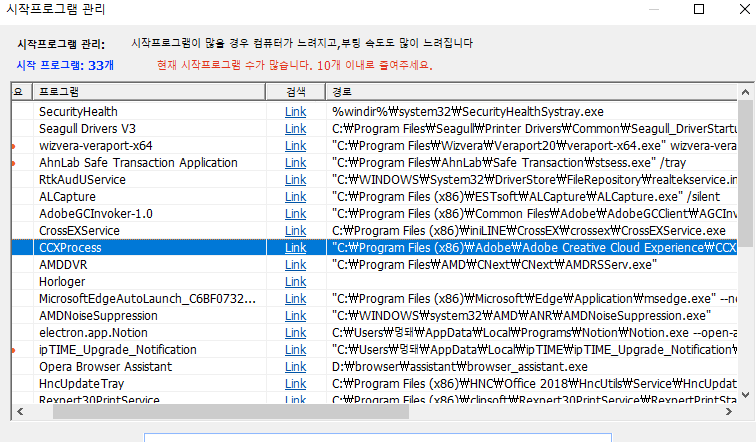756x442 pixels.
Task: Click the scroll up arrow of the list
Action: tap(745, 92)
